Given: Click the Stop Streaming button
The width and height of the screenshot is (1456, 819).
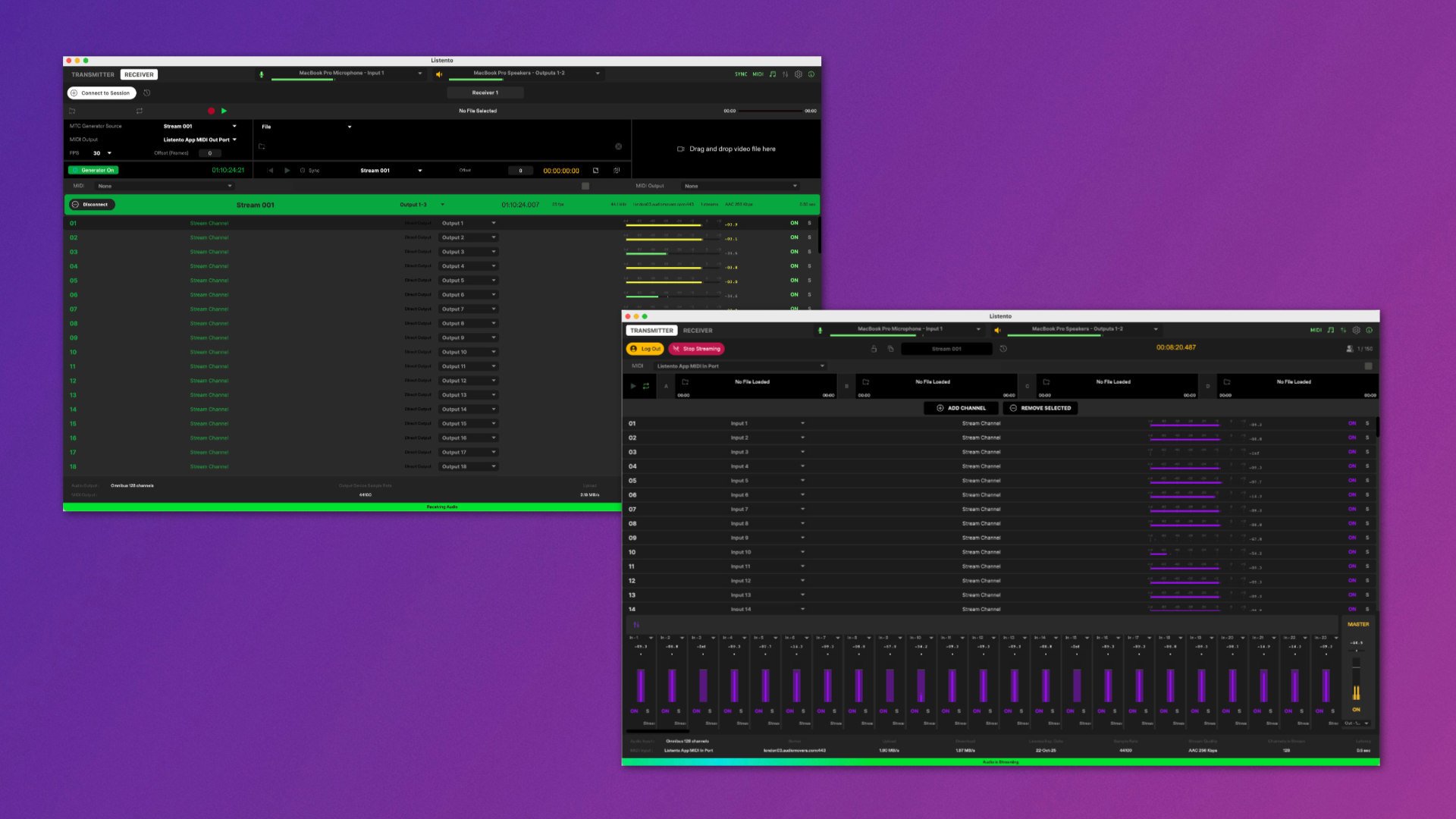Looking at the screenshot, I should pyautogui.click(x=697, y=349).
